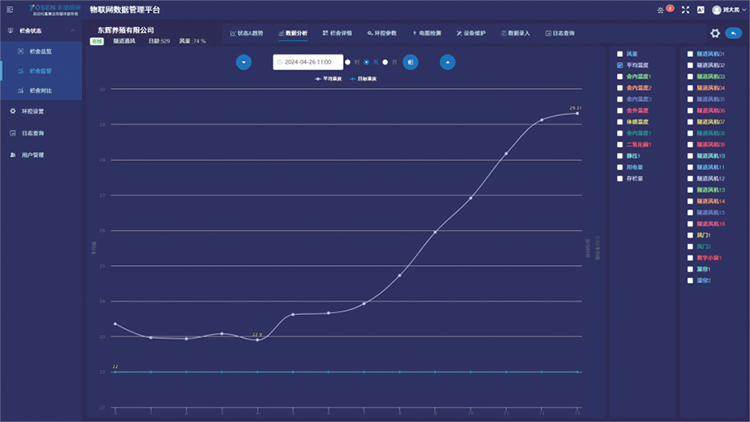The height and width of the screenshot is (422, 750).
Task: Select the 月 radio button
Action: click(x=386, y=62)
